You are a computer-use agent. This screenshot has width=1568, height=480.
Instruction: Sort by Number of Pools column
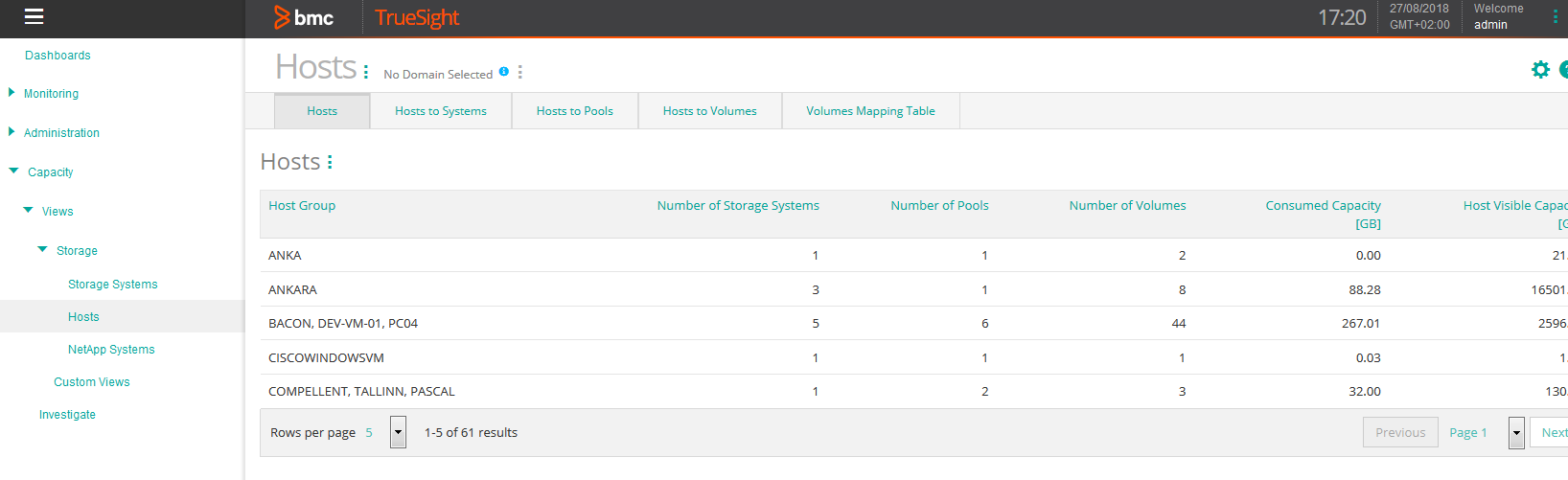coord(939,205)
